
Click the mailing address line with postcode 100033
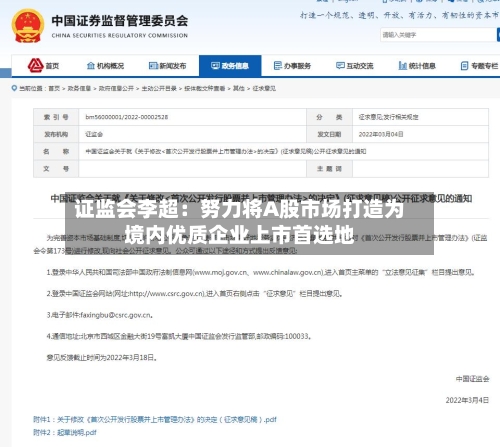coord(179,336)
